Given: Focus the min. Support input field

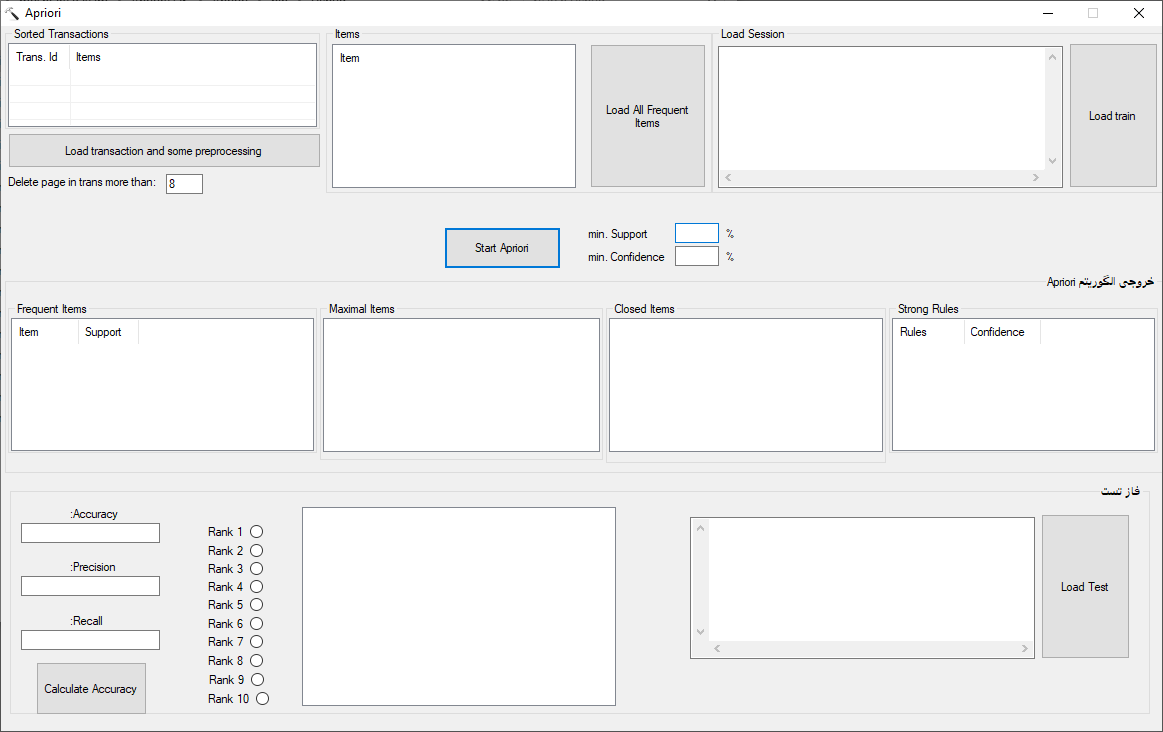Looking at the screenshot, I should tap(696, 234).
